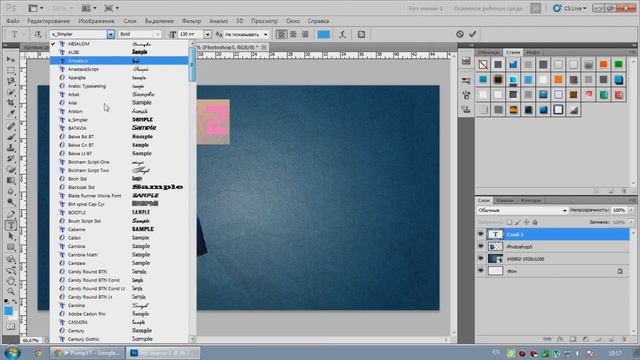Select the Eraser tool
This screenshot has width=640, height=360.
pyautogui.click(x=11, y=169)
